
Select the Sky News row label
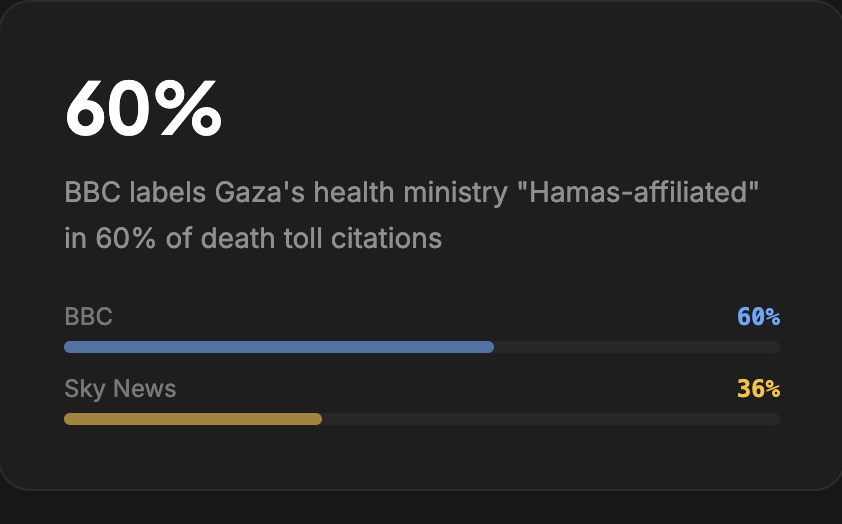click(x=120, y=389)
